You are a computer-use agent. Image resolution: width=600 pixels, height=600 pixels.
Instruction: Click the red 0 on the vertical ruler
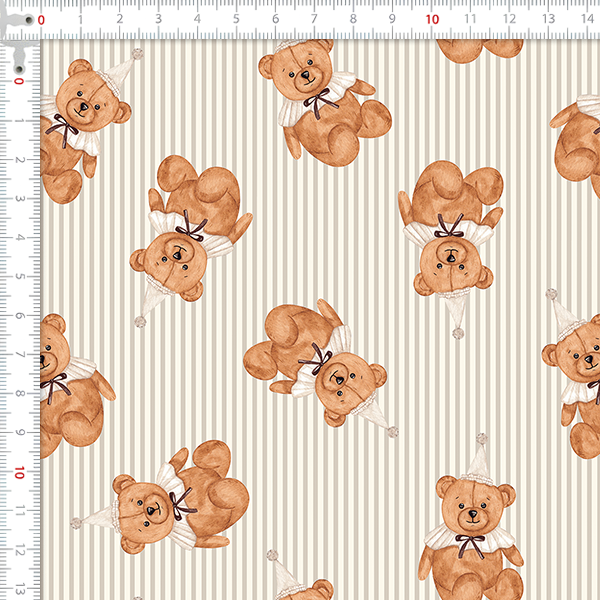tap(19, 81)
